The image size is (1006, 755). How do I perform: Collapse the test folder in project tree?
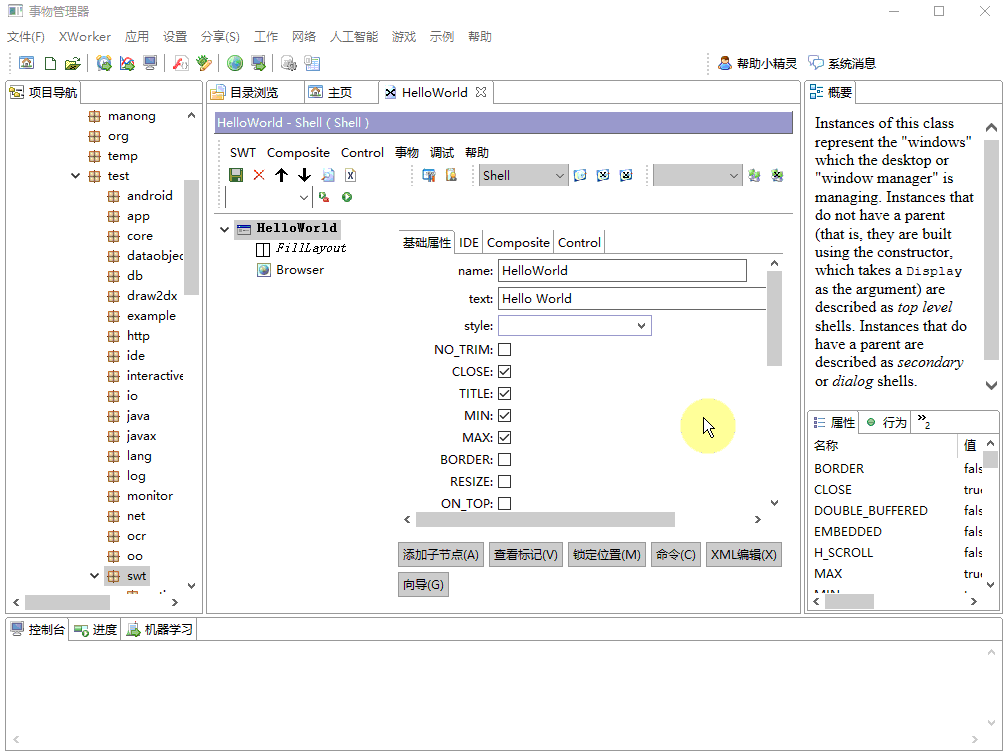76,176
